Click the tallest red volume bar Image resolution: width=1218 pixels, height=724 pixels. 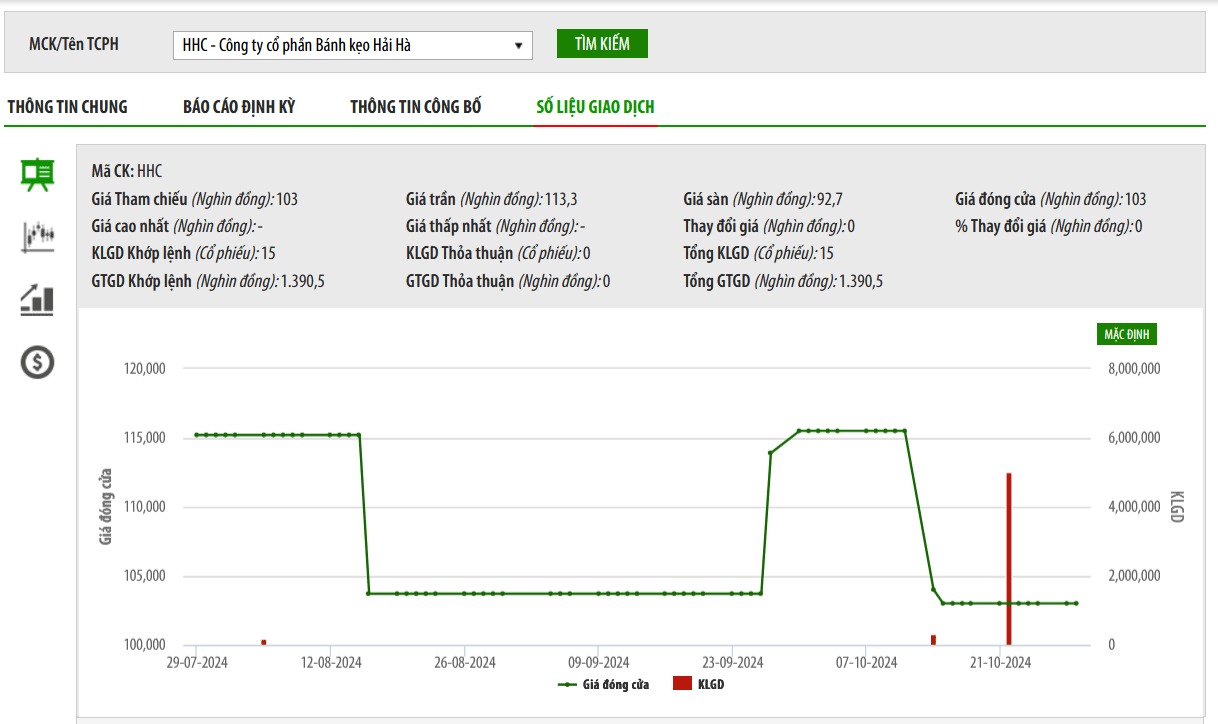1009,558
